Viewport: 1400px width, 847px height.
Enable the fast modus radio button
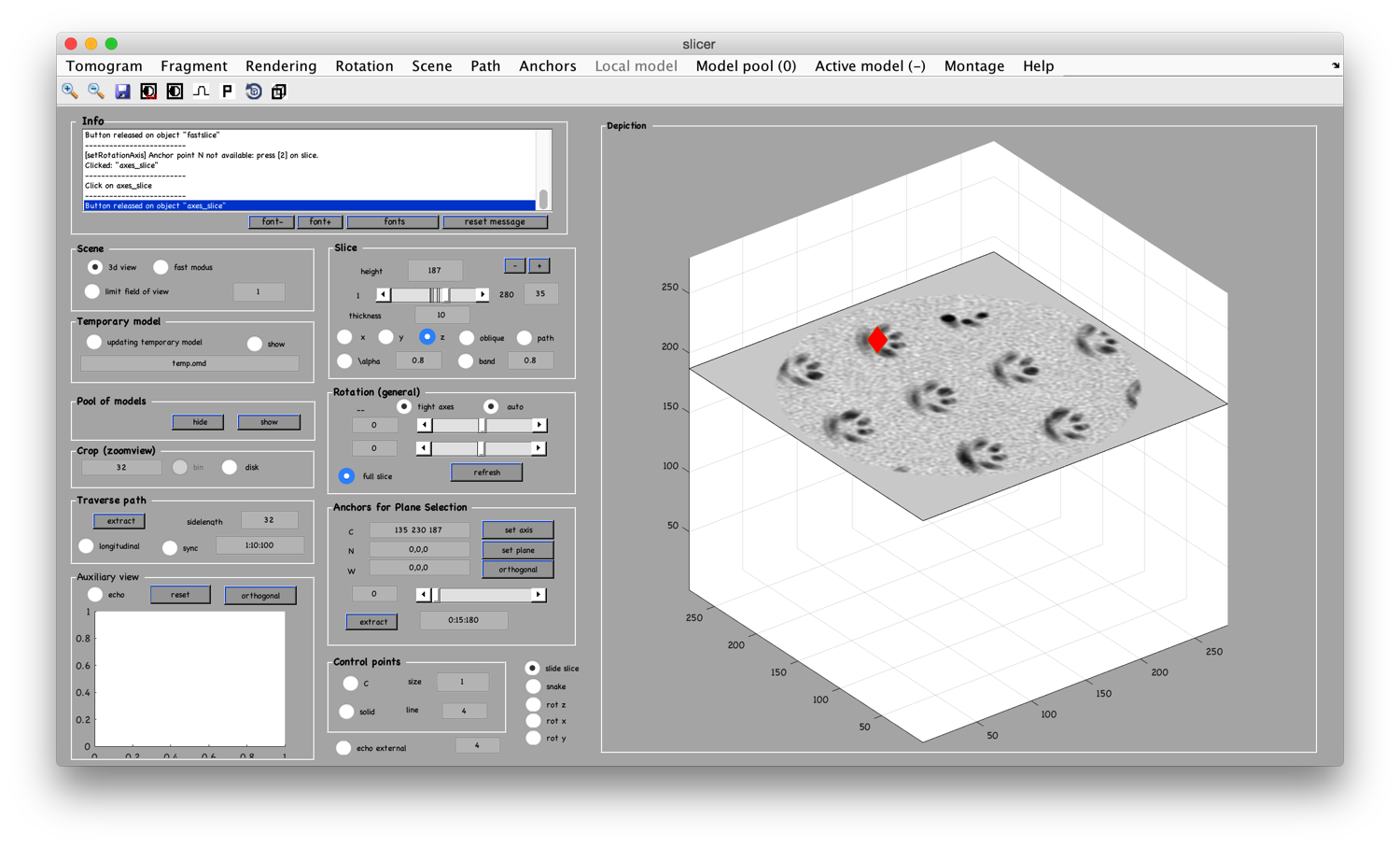(x=161, y=267)
